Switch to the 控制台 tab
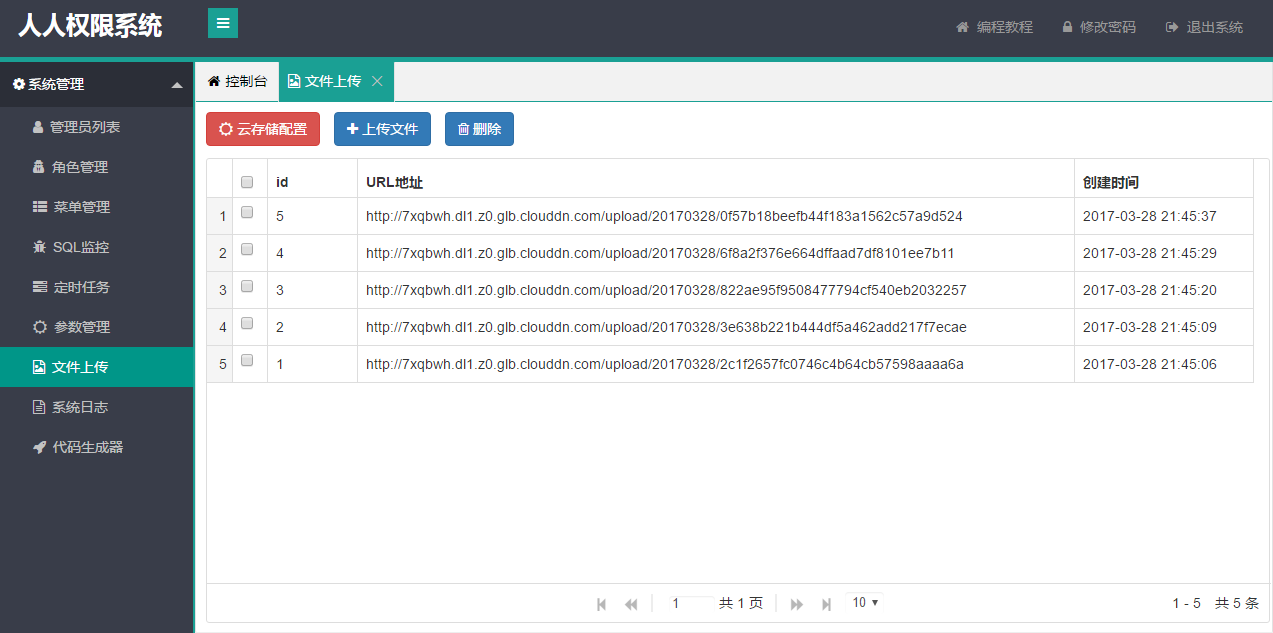 click(x=237, y=81)
